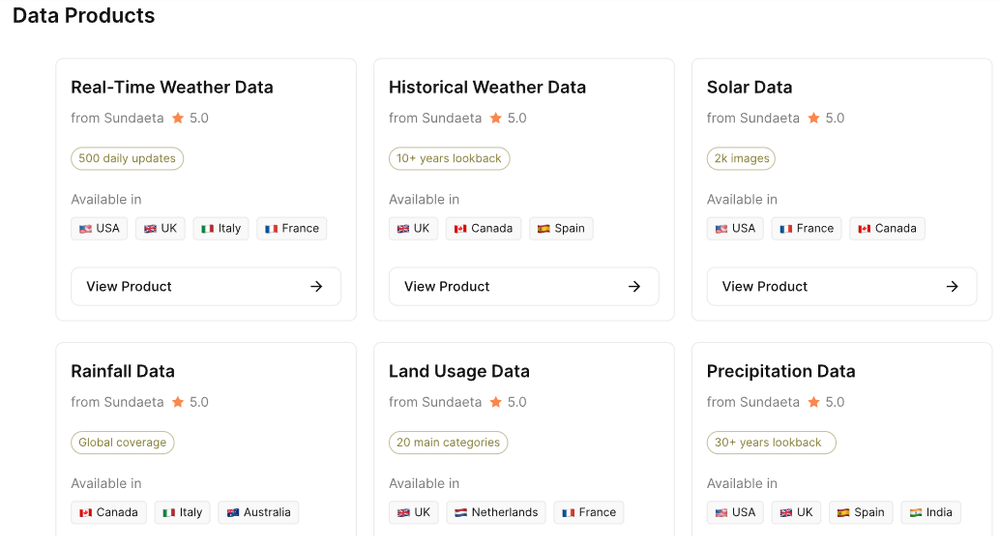Image resolution: width=1000 pixels, height=536 pixels.
Task: Click the Australia flag tag in Rainfall Data
Action: [x=258, y=512]
